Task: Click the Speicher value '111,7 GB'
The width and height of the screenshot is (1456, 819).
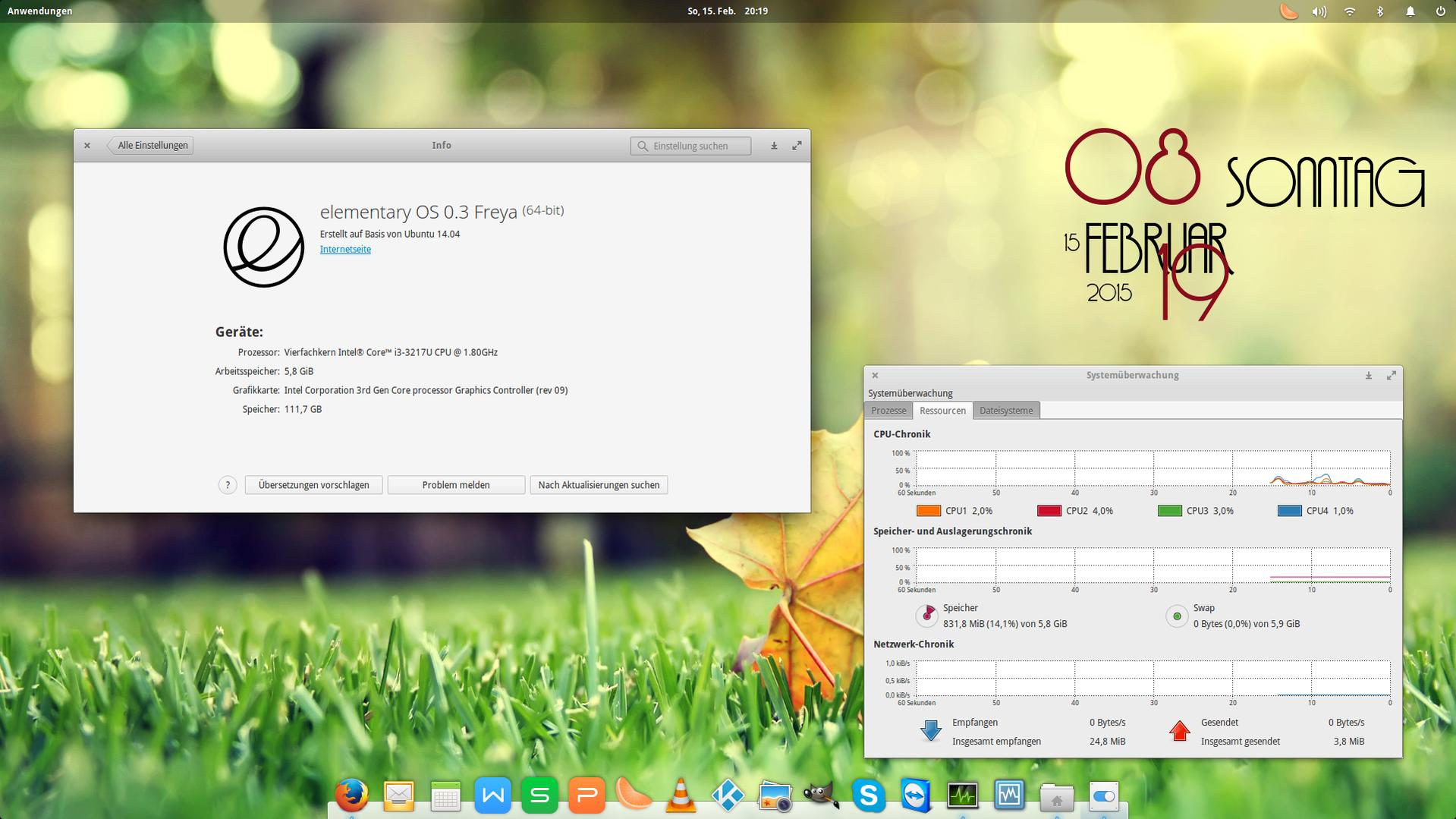Action: pos(303,409)
